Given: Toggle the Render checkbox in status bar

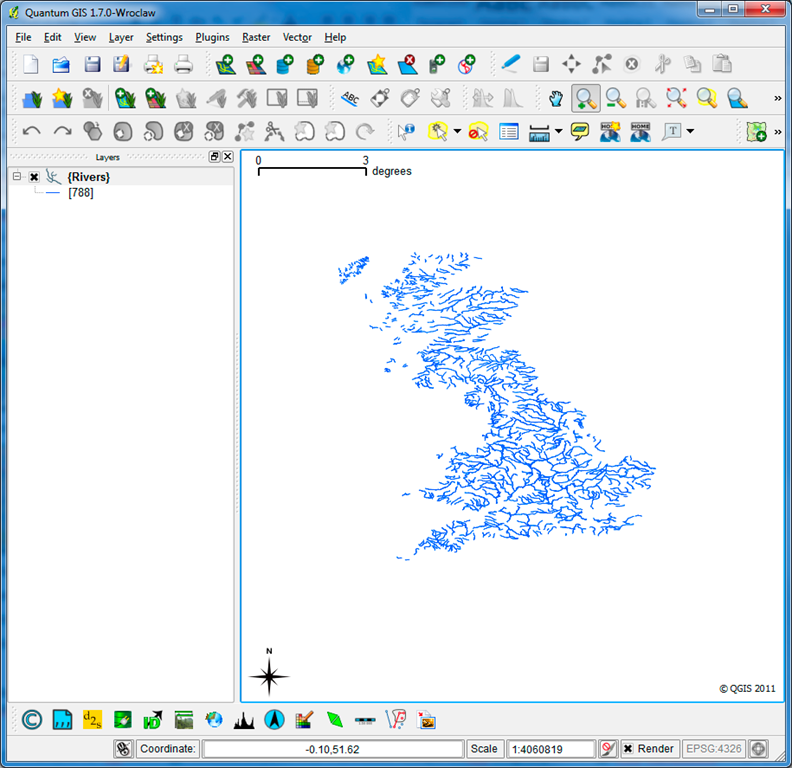Looking at the screenshot, I should click(628, 748).
